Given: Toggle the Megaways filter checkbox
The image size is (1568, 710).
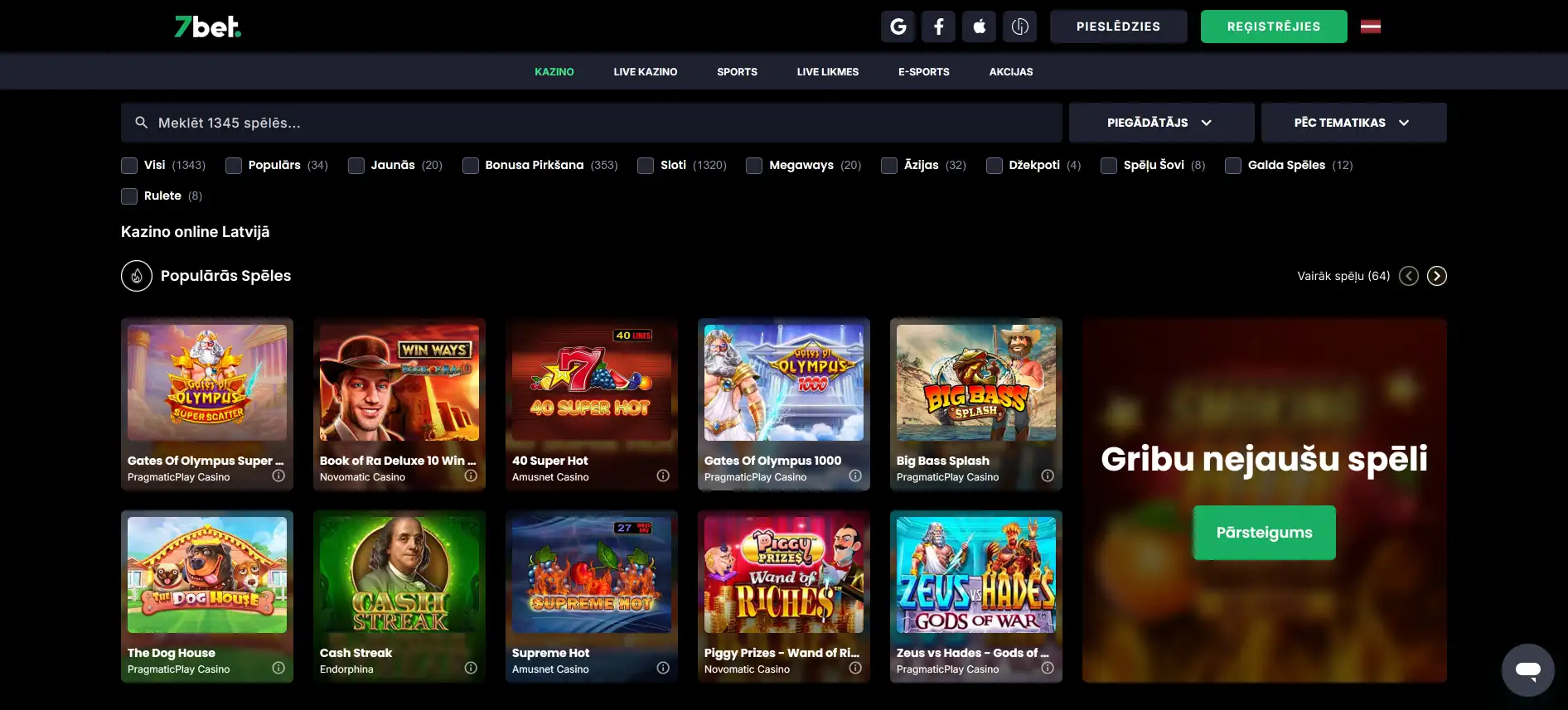Looking at the screenshot, I should pyautogui.click(x=754, y=166).
